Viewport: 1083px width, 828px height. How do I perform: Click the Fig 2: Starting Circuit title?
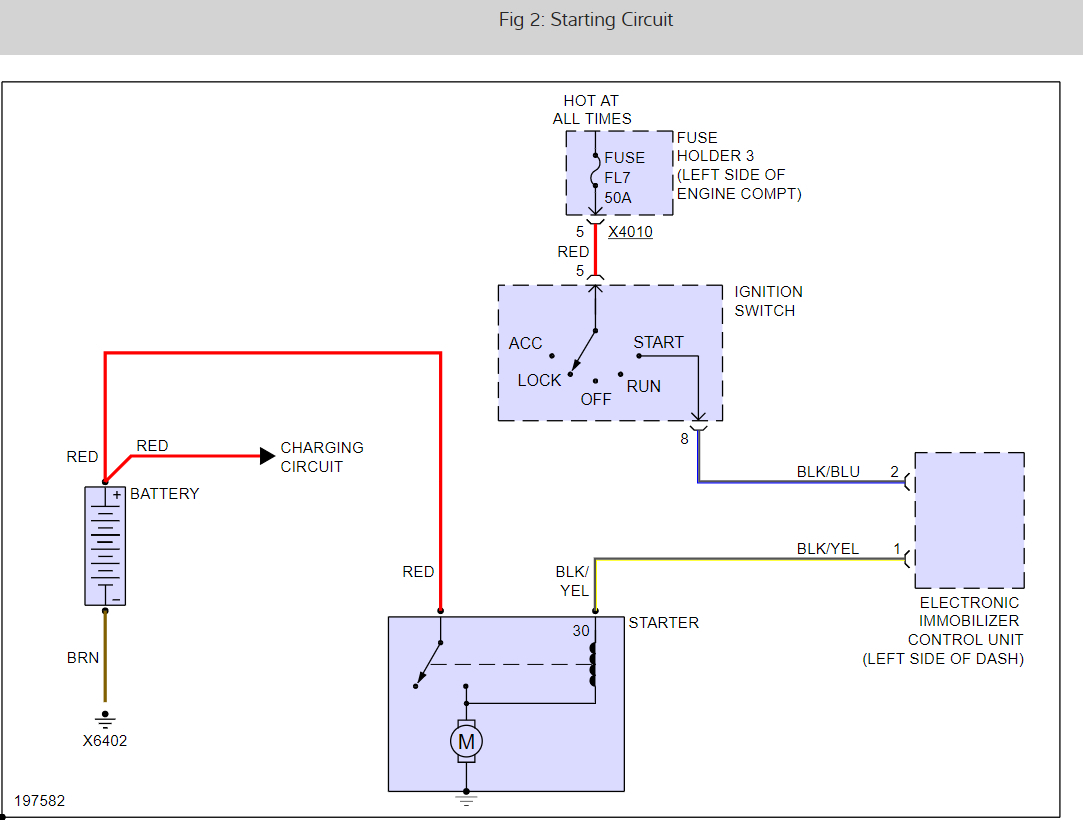585,19
